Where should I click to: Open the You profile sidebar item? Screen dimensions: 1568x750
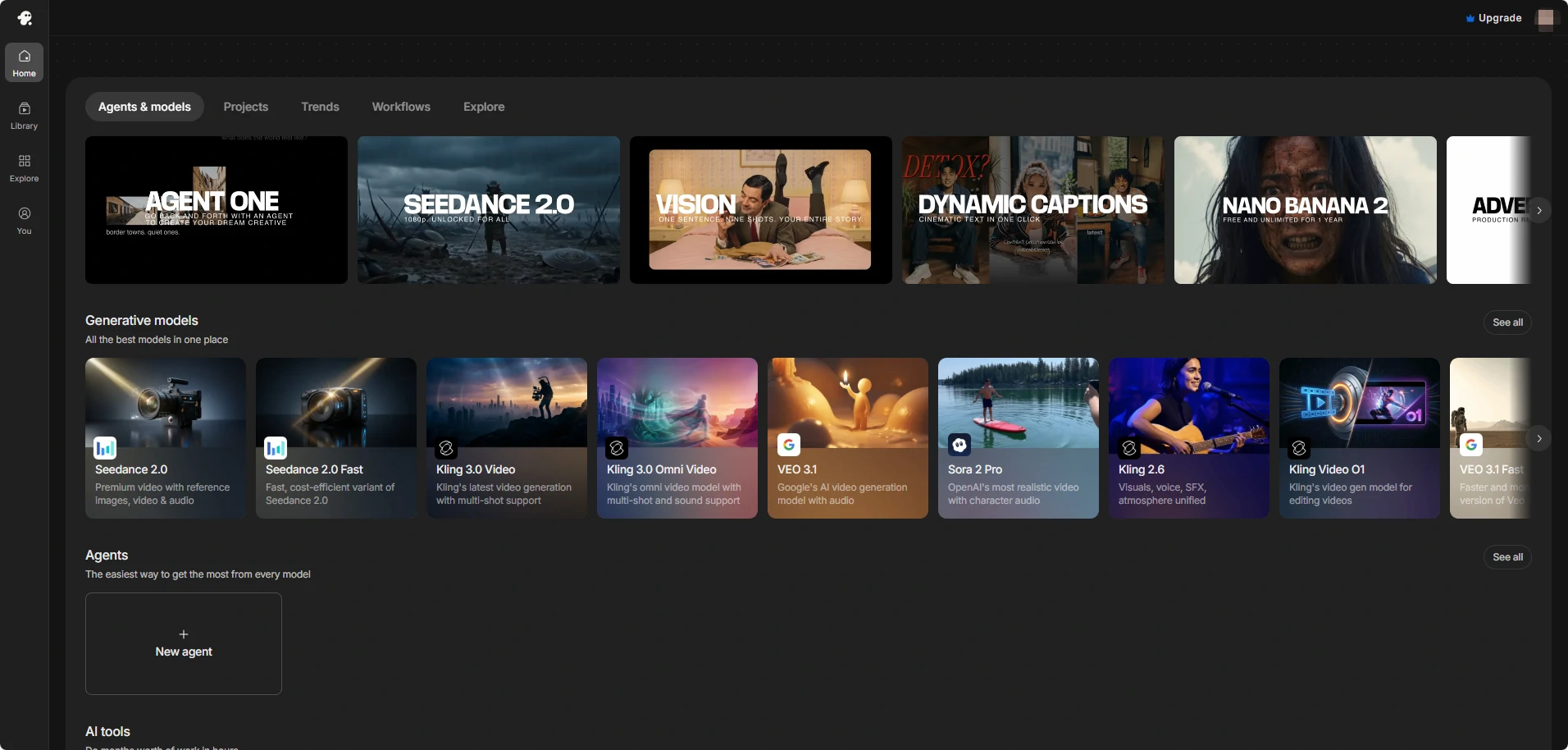click(25, 220)
